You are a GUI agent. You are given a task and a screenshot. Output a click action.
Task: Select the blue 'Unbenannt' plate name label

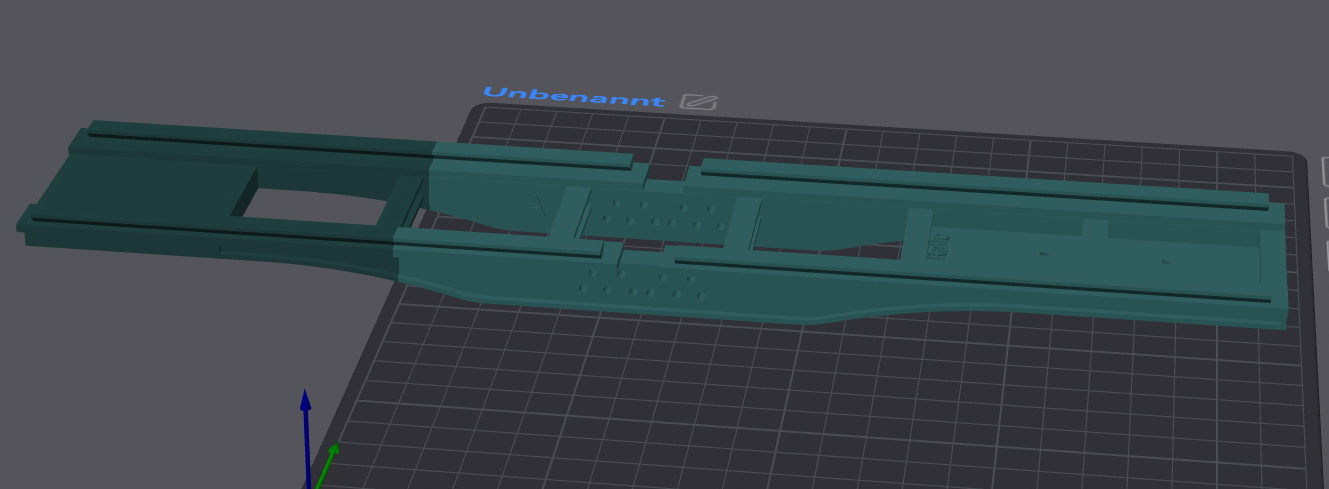pos(573,96)
